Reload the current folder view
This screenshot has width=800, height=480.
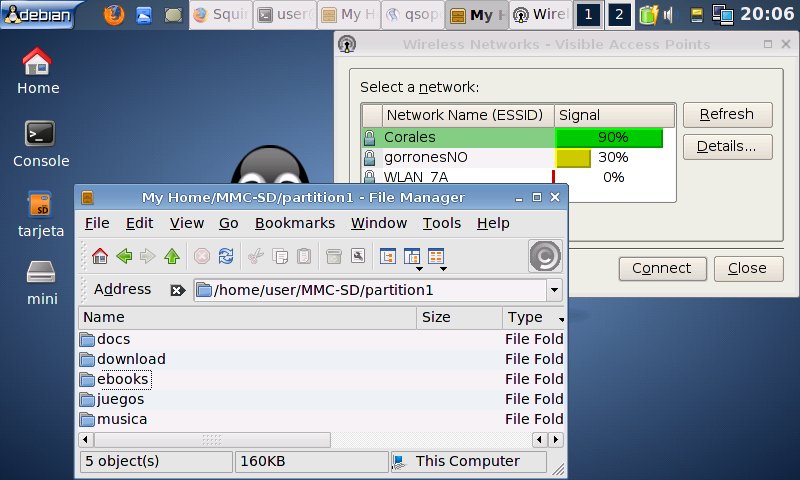[x=226, y=256]
